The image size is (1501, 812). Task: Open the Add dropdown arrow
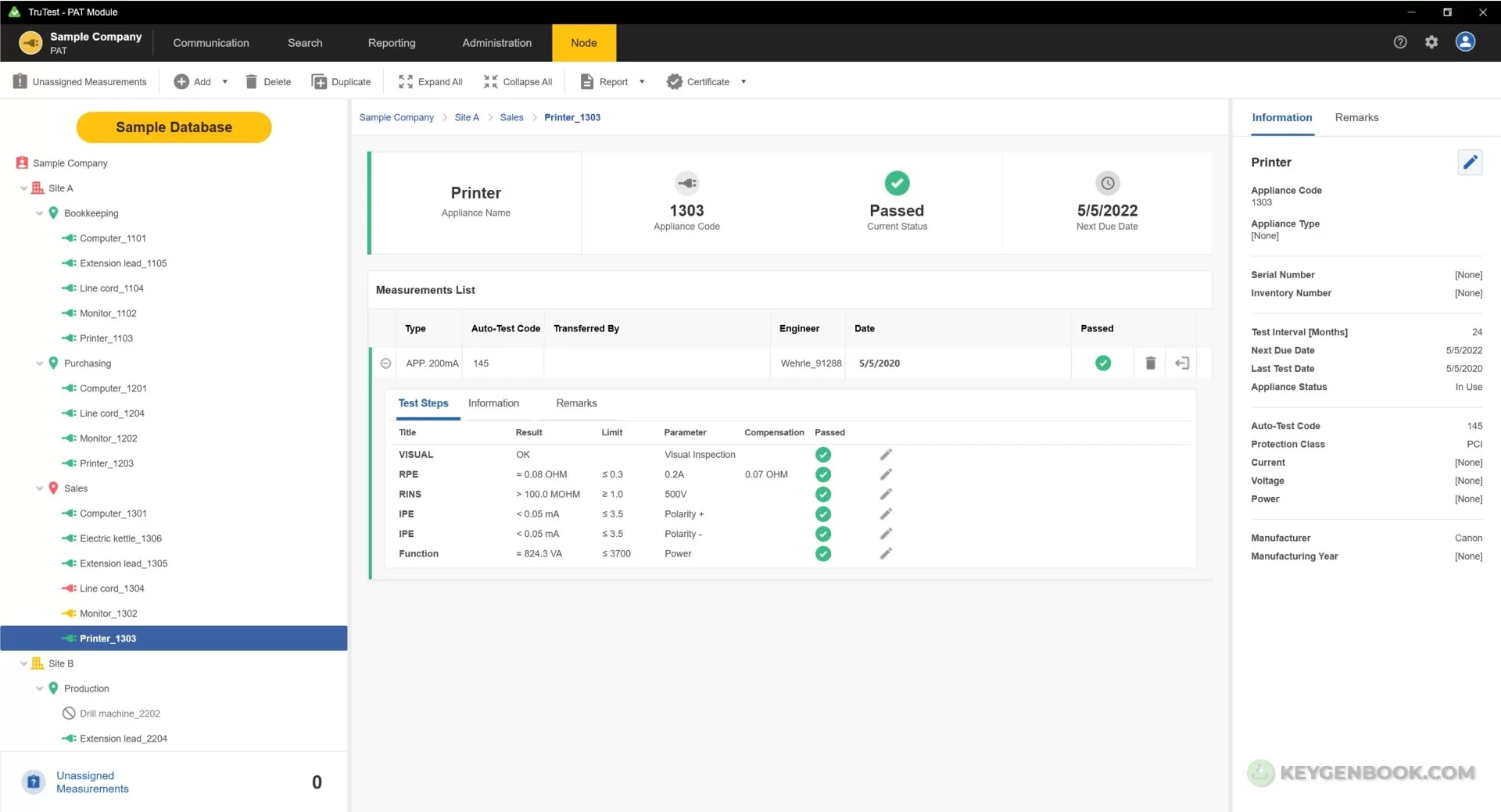(225, 82)
